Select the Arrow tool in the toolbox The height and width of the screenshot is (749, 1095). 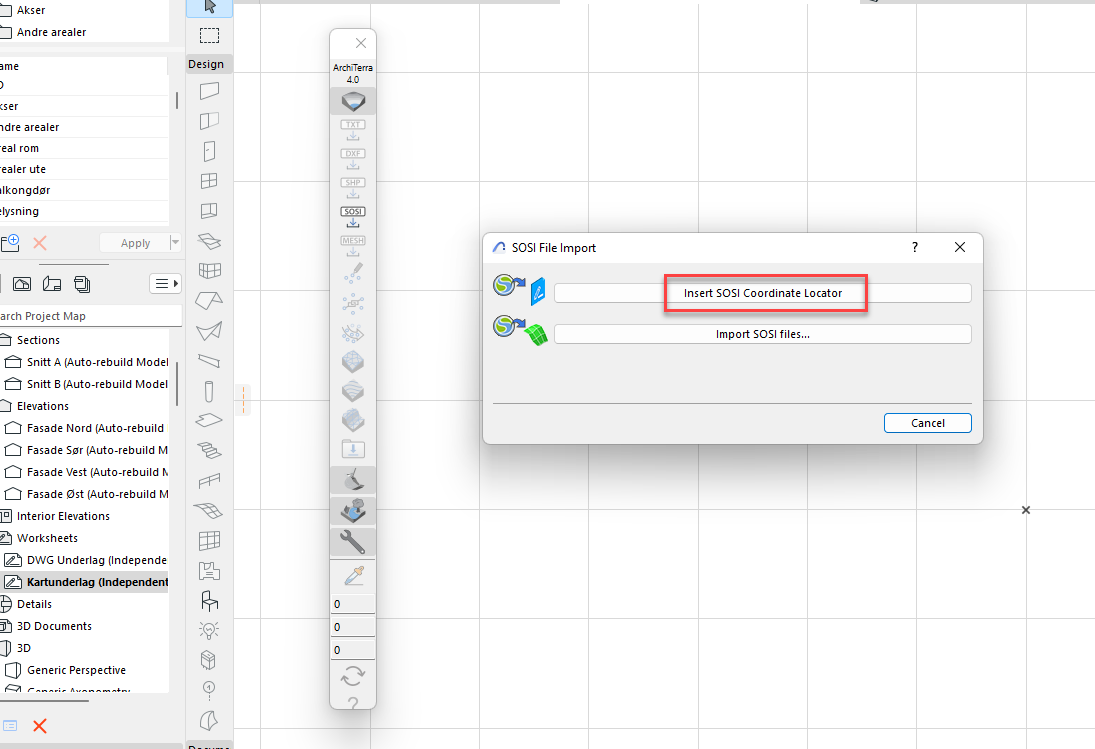[210, 7]
